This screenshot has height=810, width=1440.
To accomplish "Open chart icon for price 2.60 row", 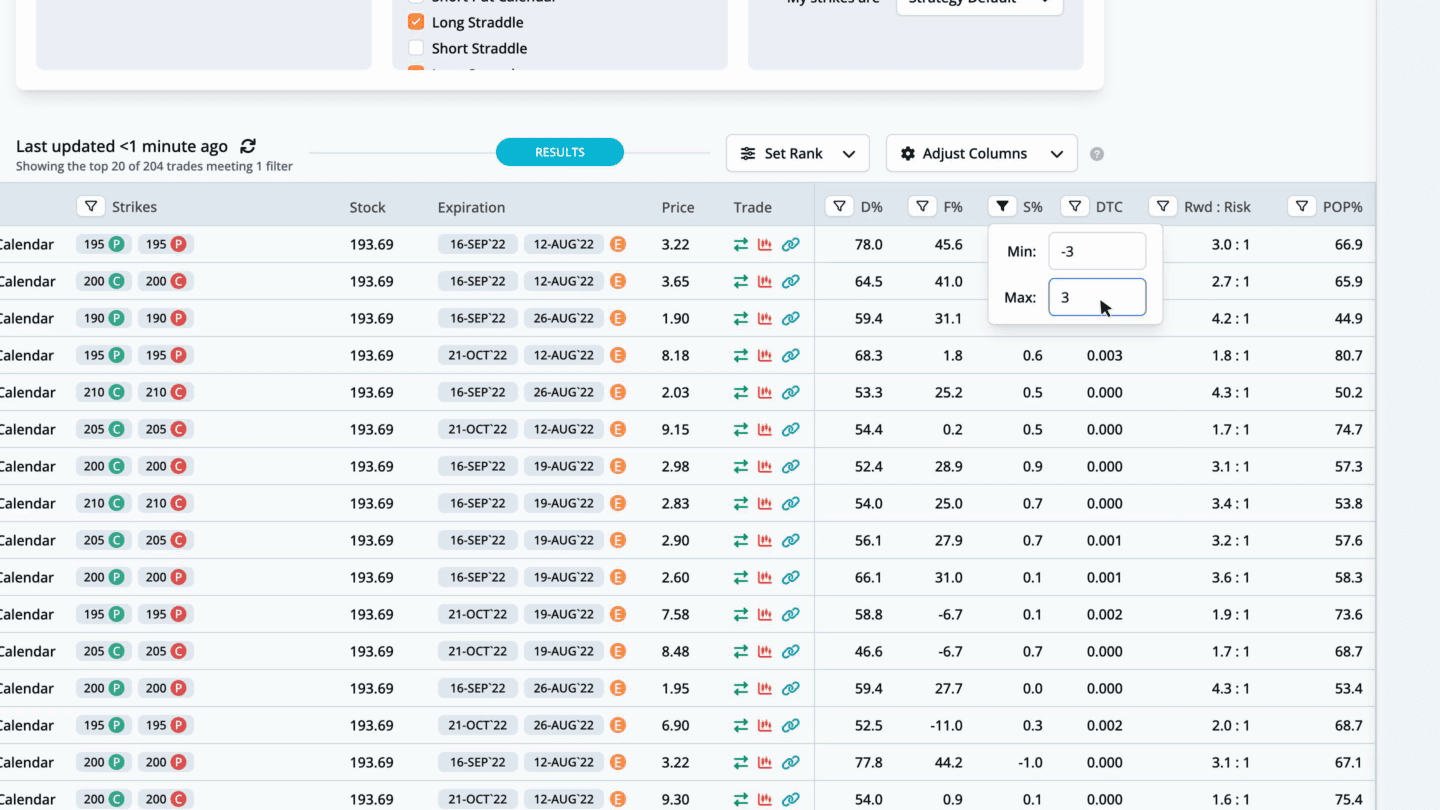I will pyautogui.click(x=765, y=578).
